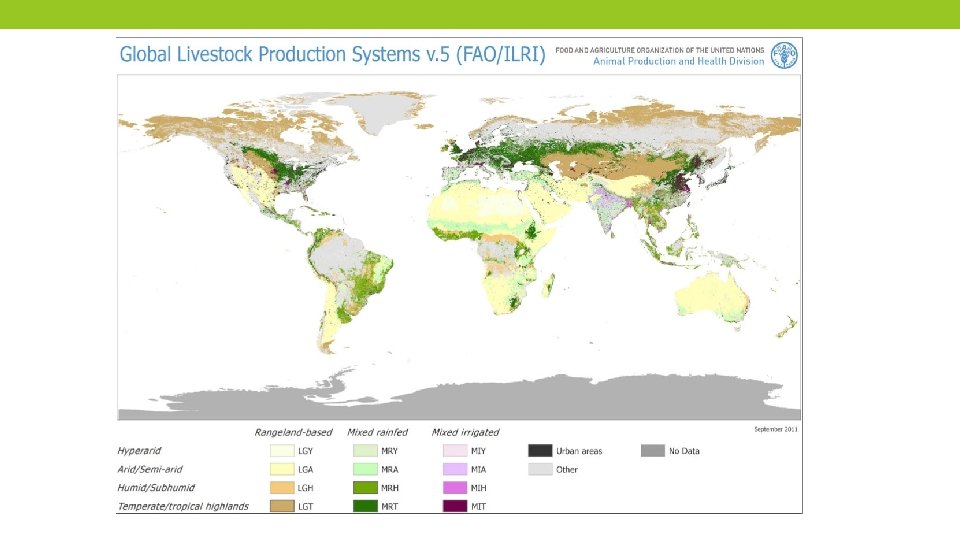
Task: Click the 'LGT' legend code
Action: [306, 506]
